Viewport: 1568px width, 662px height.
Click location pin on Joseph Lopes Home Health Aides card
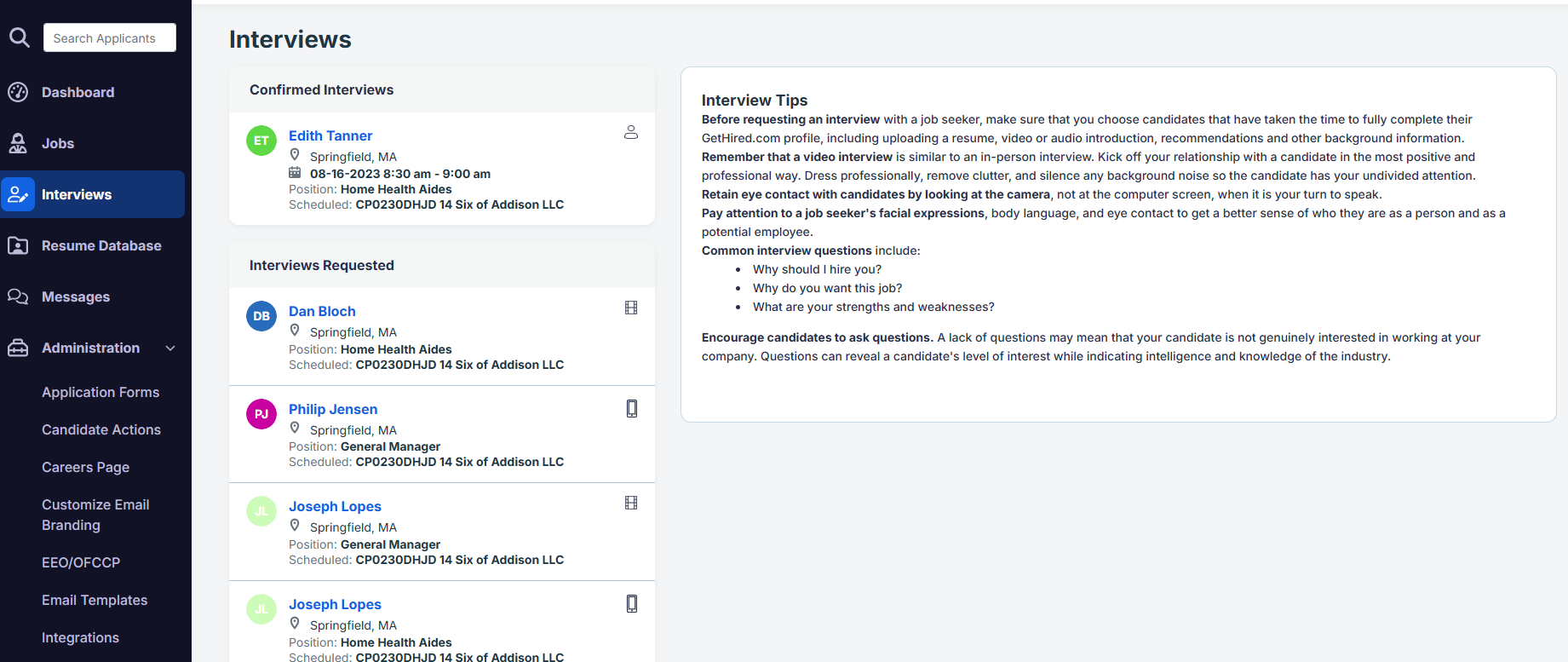(x=295, y=624)
